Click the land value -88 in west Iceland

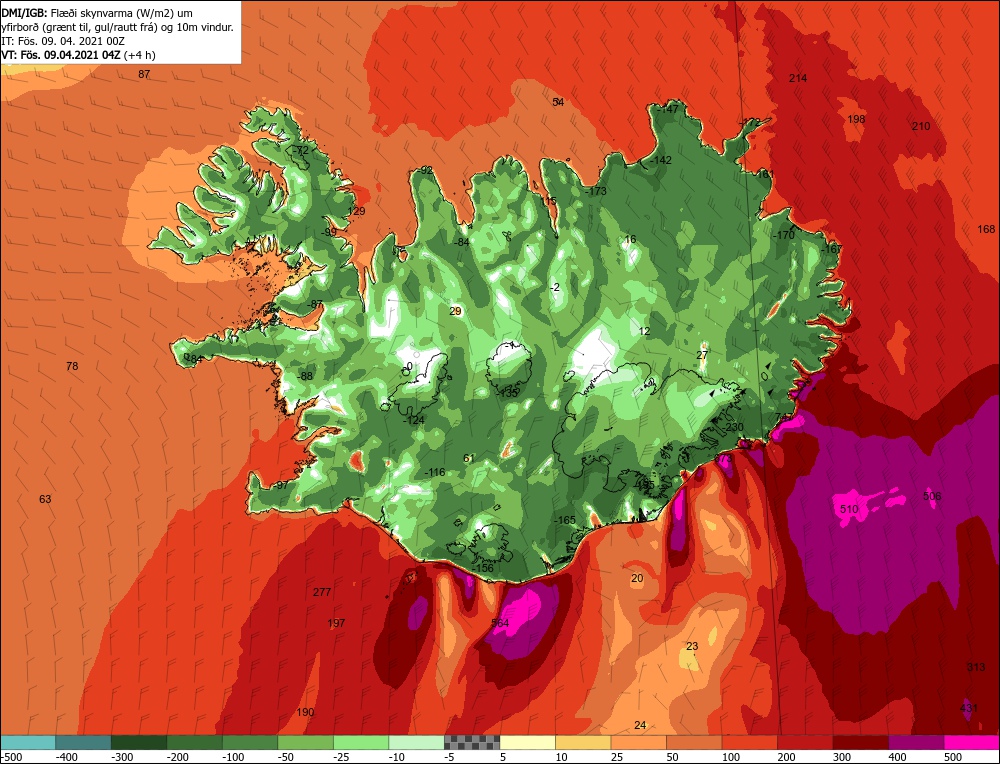click(x=305, y=376)
